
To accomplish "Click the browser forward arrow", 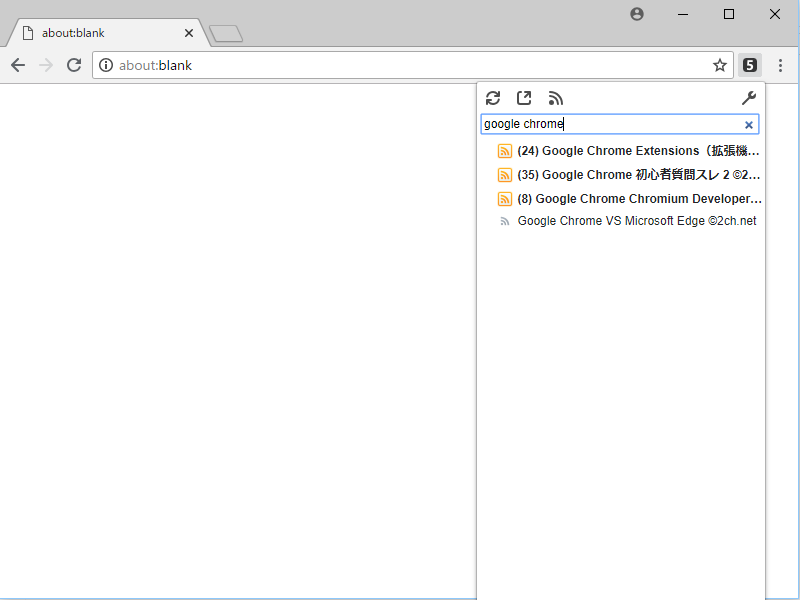I will (46, 65).
